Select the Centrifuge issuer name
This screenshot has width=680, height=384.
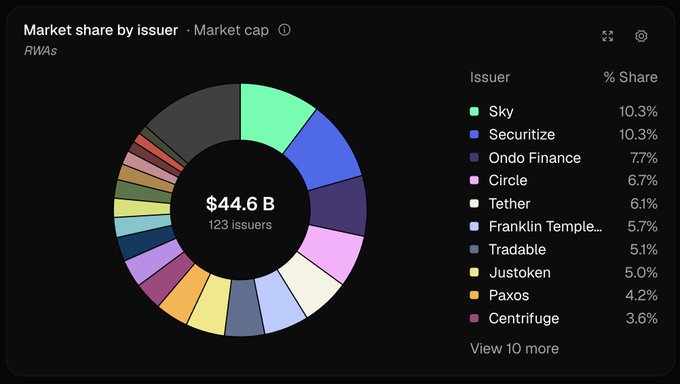pos(524,318)
